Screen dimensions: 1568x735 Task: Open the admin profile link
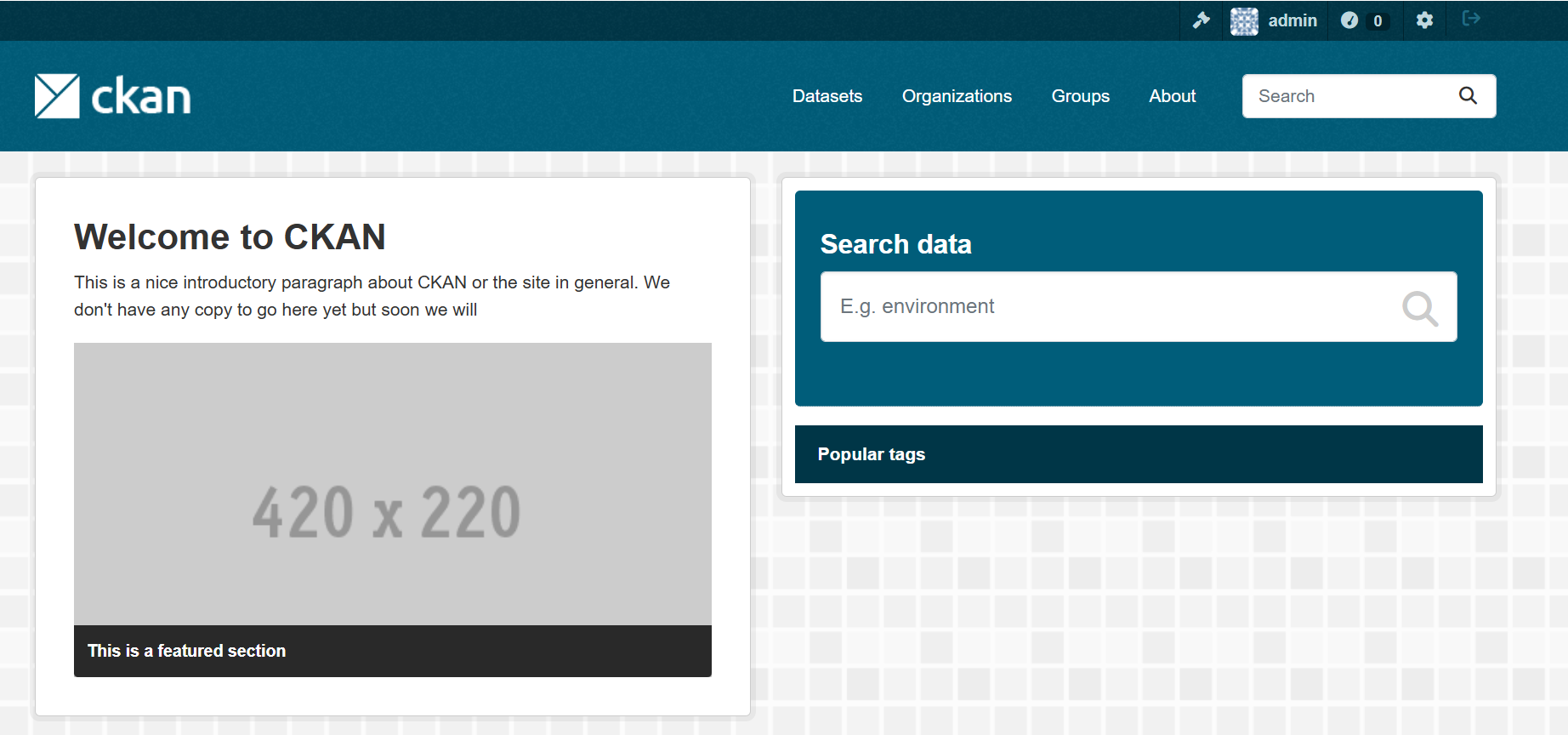[x=1292, y=20]
